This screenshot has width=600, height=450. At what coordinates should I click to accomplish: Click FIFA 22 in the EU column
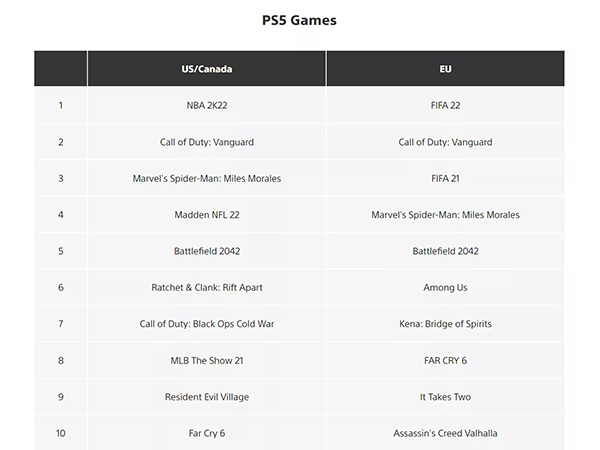(x=445, y=105)
